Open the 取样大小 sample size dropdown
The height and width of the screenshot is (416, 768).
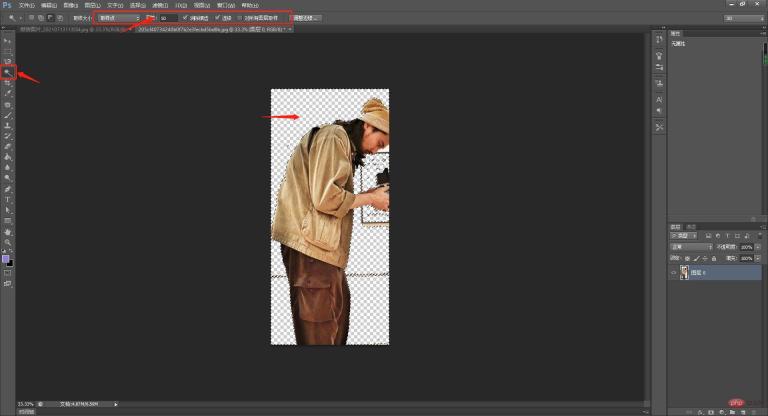[x=119, y=18]
